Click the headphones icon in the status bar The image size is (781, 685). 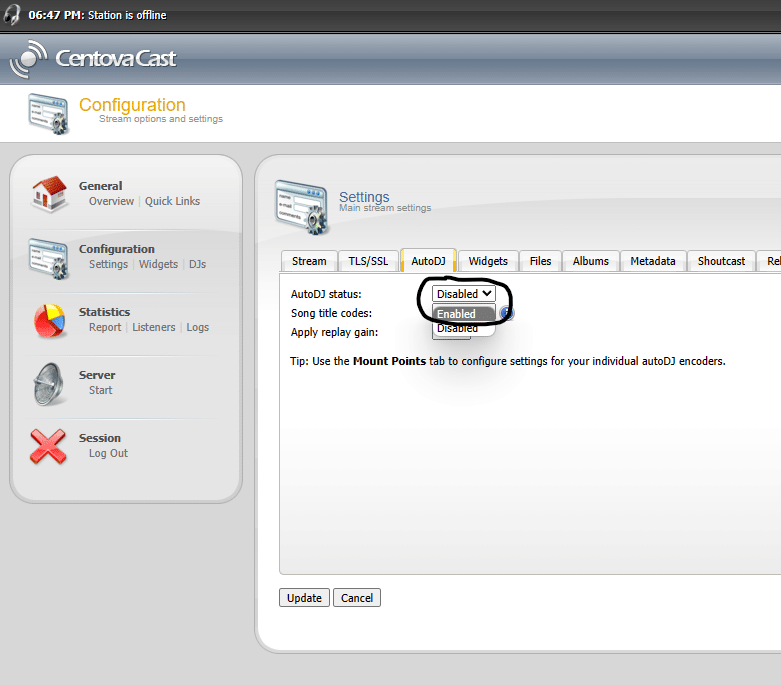tap(12, 14)
